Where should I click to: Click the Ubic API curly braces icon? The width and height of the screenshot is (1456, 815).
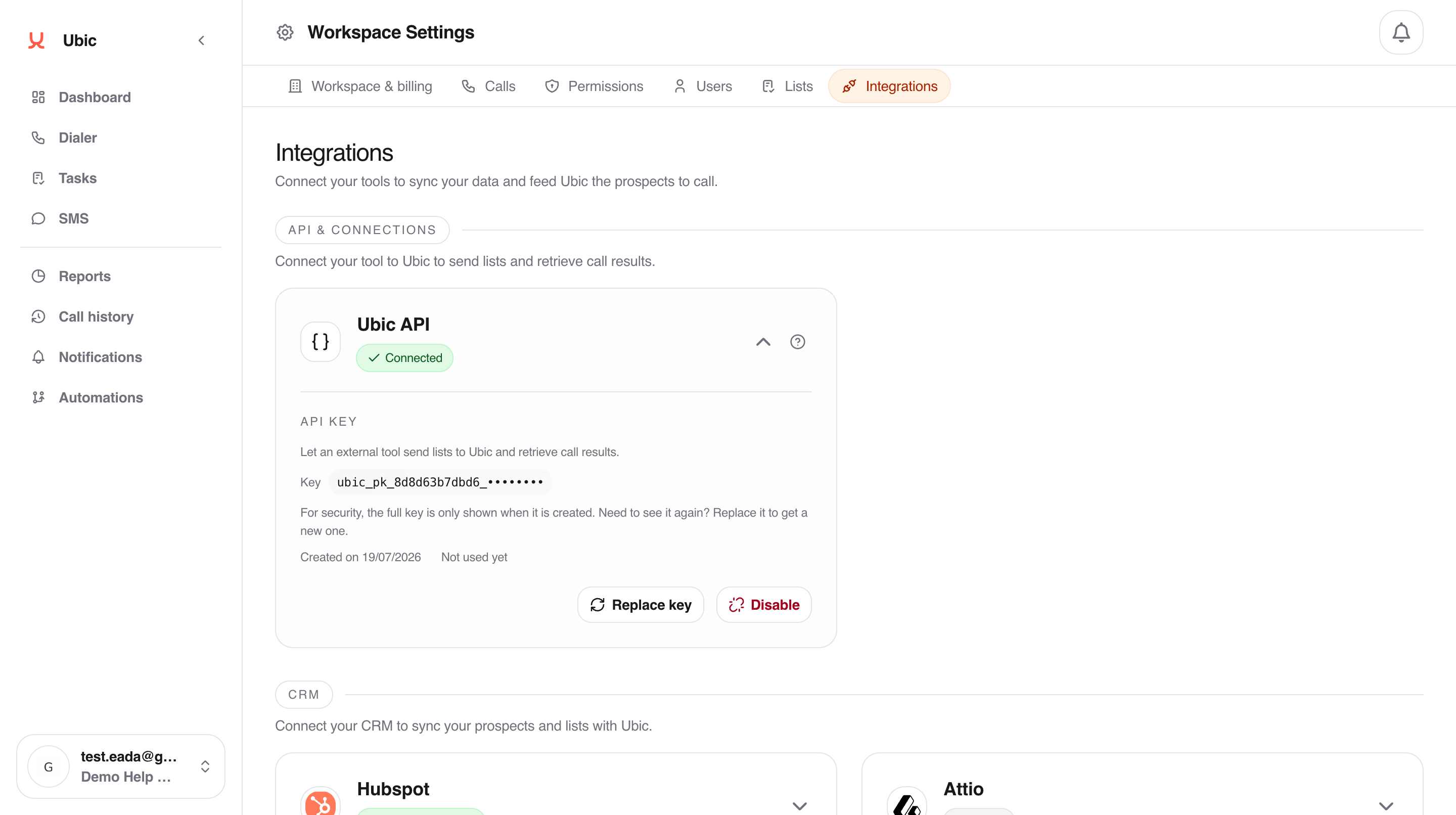[x=321, y=341]
